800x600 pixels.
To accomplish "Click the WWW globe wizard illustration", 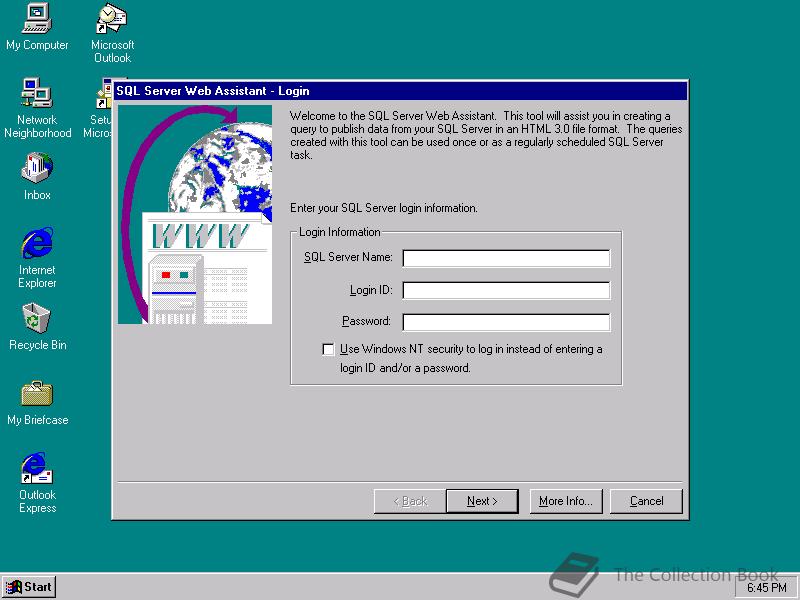I will coord(195,214).
